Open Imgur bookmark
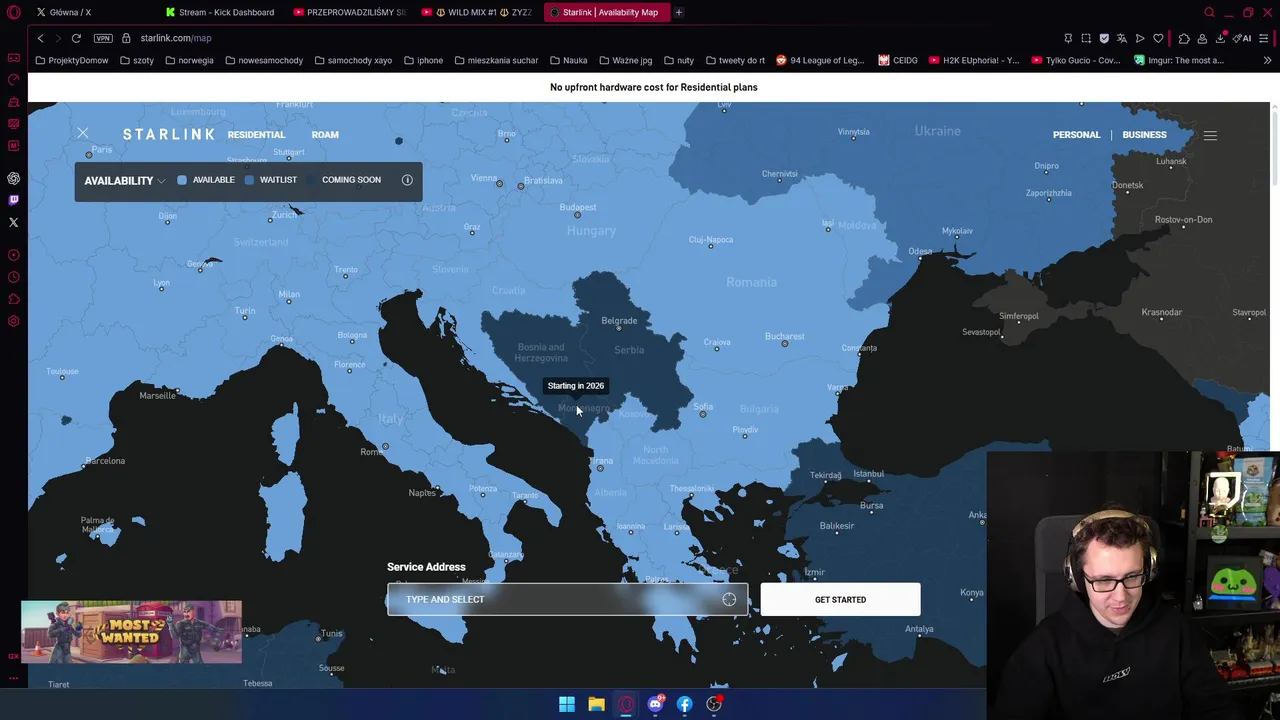Viewport: 1280px width, 720px height. (x=1179, y=60)
